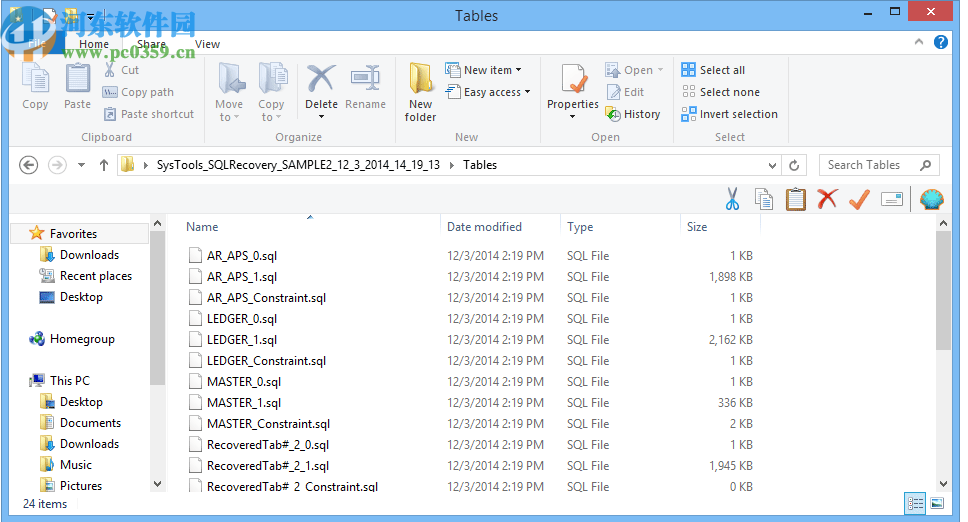The height and width of the screenshot is (522, 968).
Task: Click the Cut scissors command
Action: pos(122,70)
